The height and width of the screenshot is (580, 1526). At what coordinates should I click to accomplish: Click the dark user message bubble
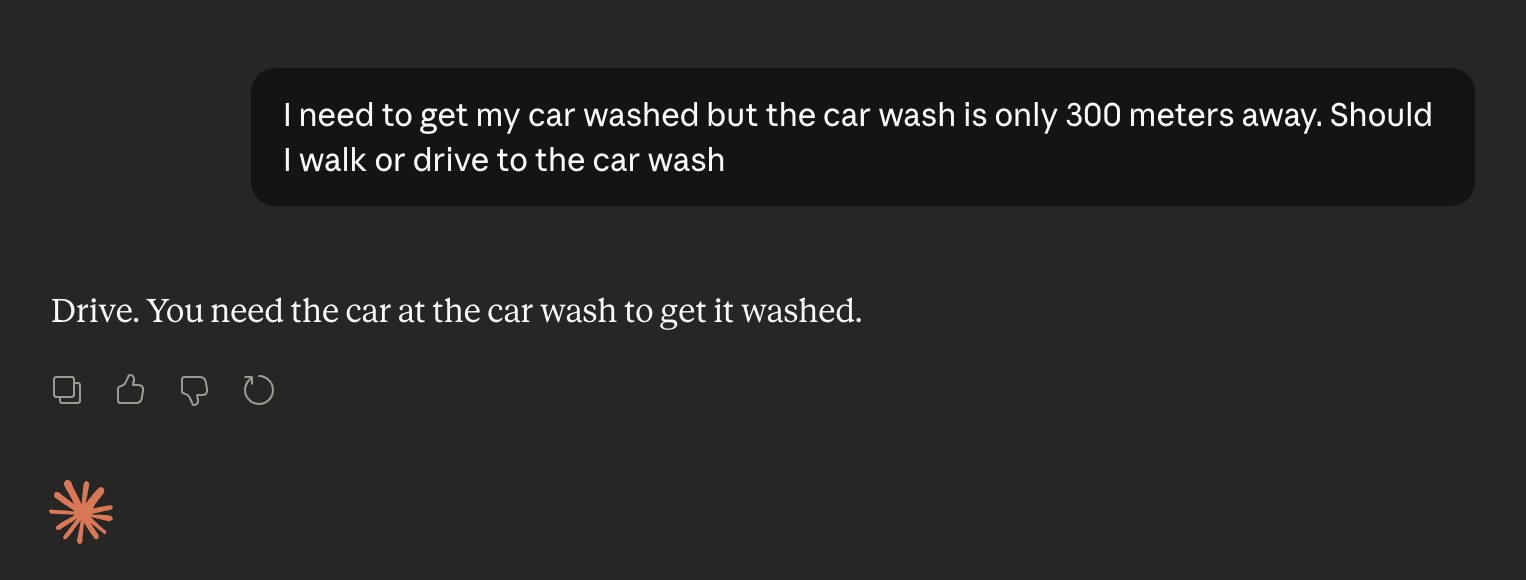[862, 137]
